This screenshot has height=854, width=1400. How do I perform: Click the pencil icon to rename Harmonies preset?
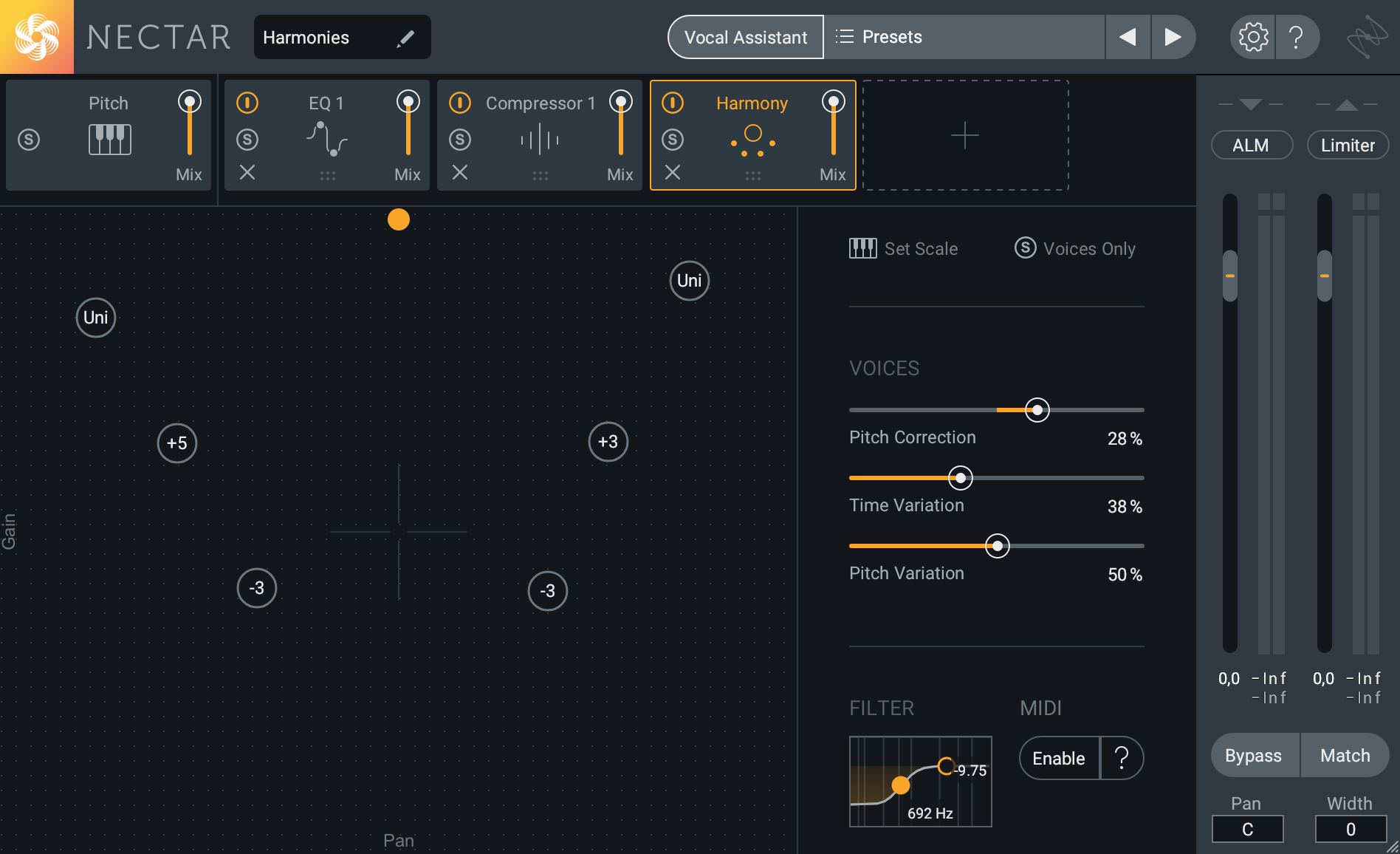click(x=405, y=38)
